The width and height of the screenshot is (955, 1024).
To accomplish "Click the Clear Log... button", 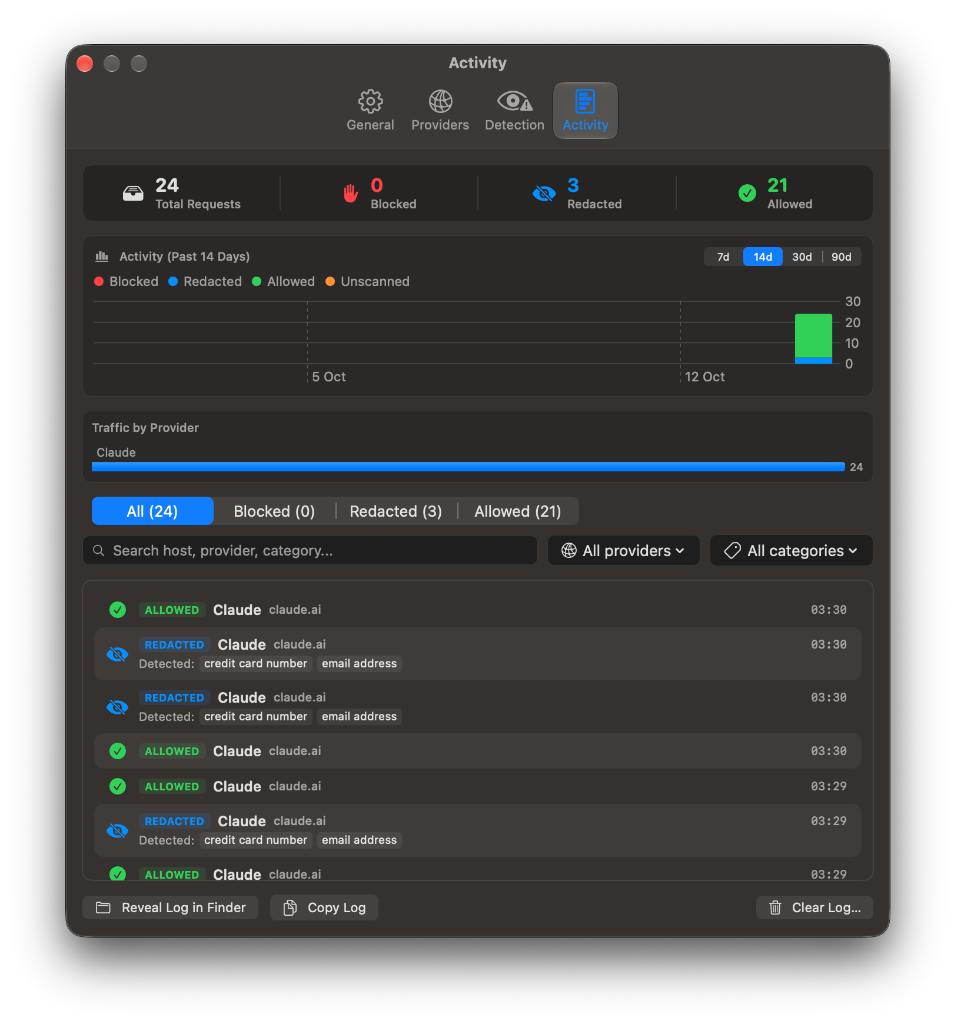I will (814, 908).
